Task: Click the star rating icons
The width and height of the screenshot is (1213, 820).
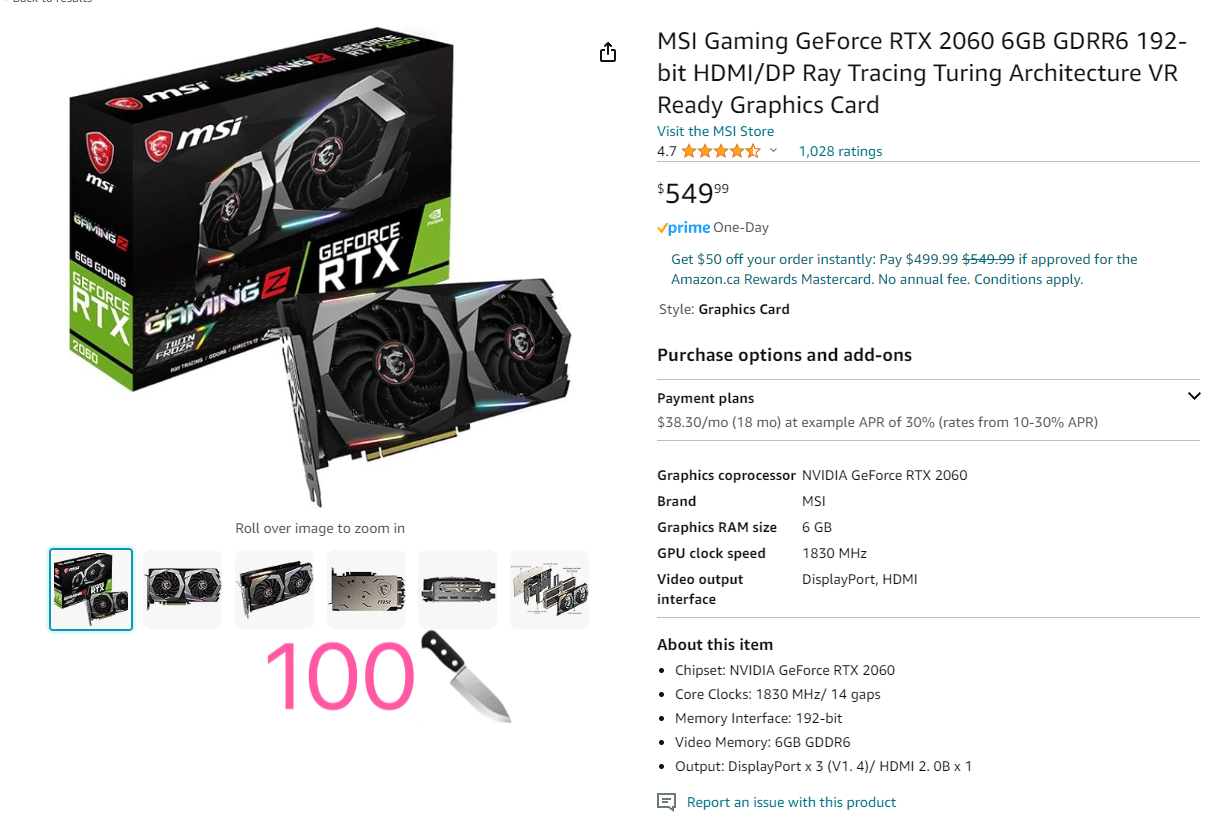Action: [721, 151]
